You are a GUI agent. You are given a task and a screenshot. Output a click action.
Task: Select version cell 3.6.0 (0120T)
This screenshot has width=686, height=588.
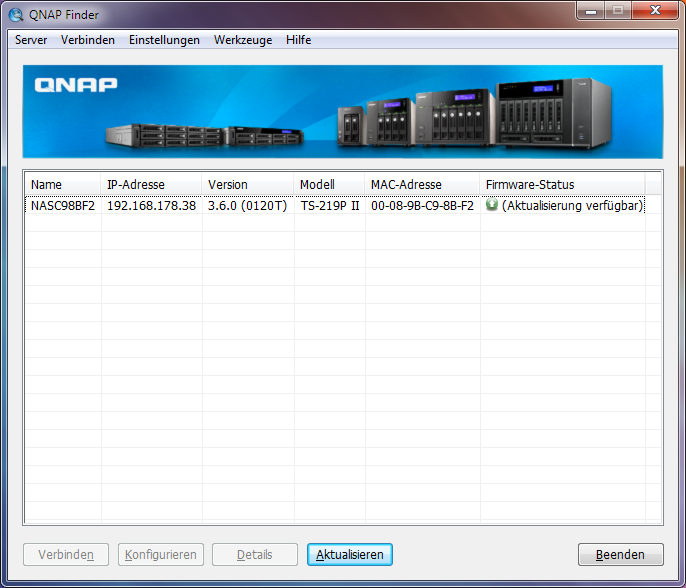247,205
